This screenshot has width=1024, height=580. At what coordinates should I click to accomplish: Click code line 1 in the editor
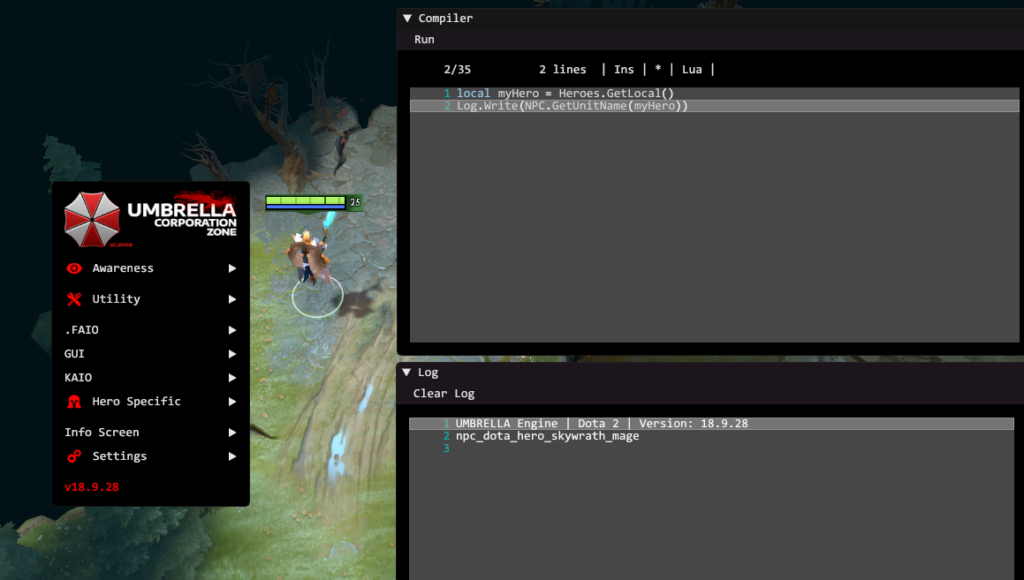click(565, 93)
